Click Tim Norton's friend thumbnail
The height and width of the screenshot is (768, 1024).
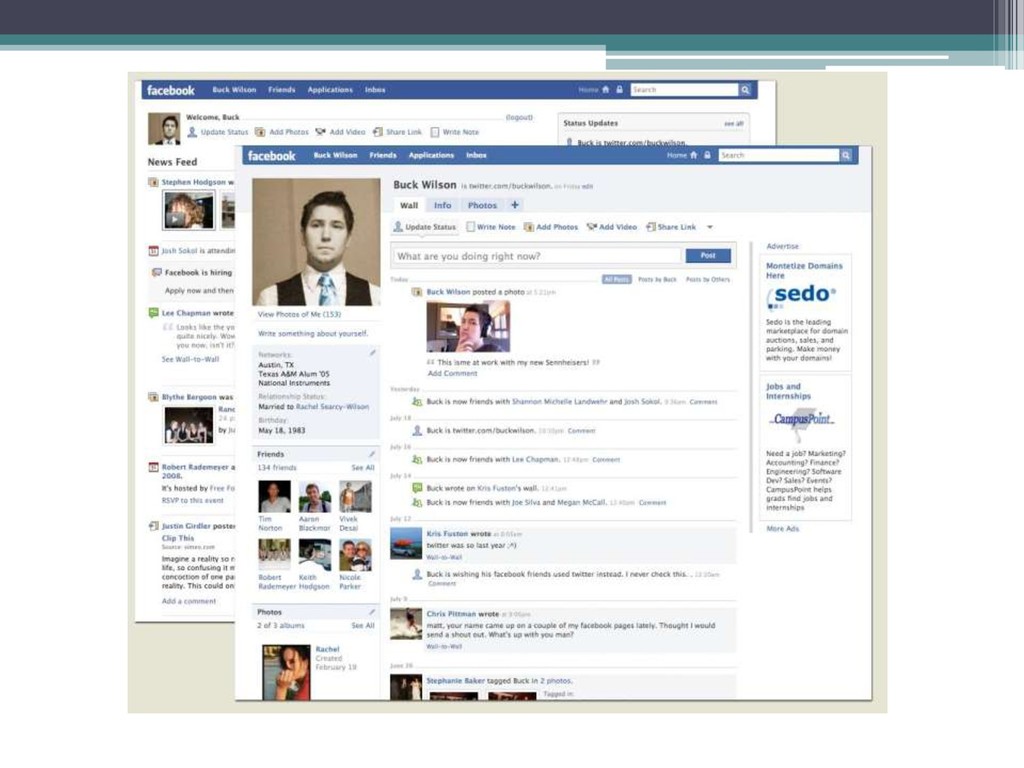coord(274,497)
